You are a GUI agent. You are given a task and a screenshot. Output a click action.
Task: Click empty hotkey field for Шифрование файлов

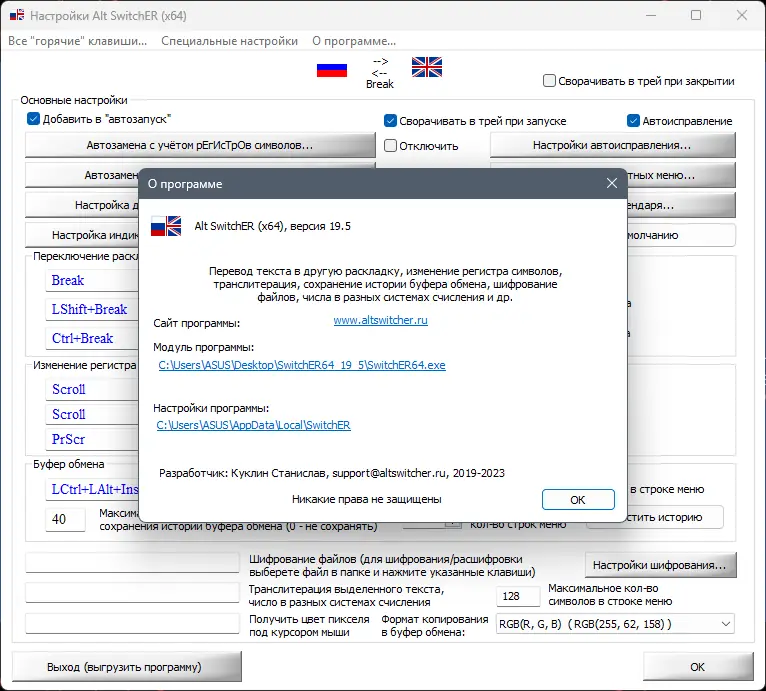132,562
